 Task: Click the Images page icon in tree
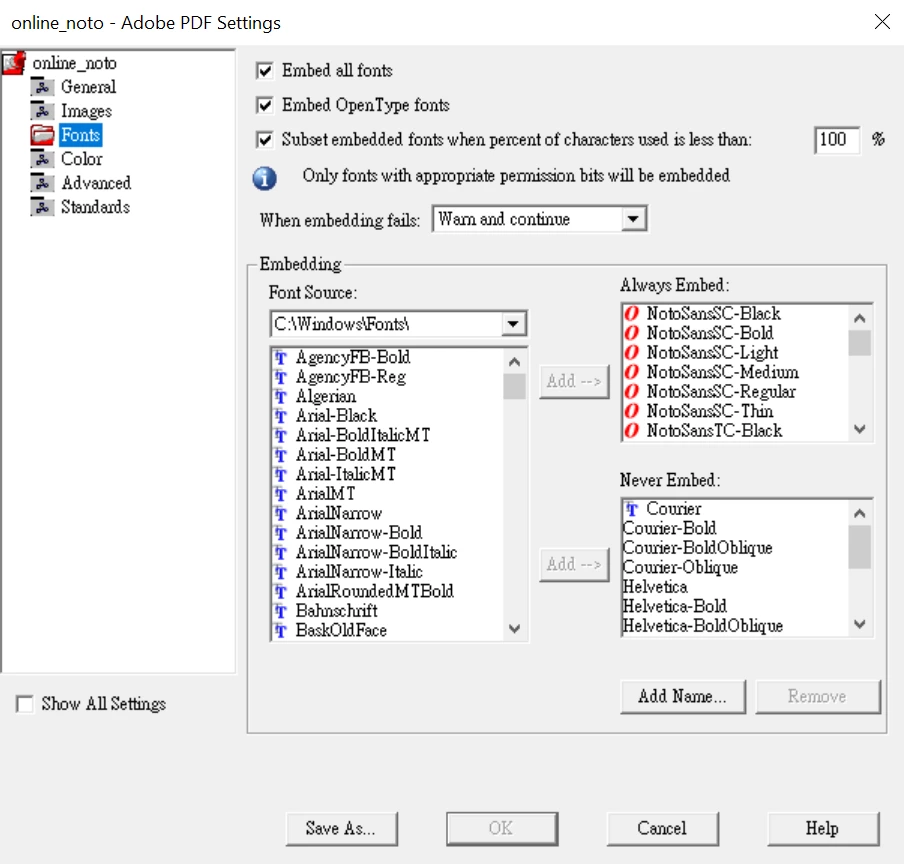[x=42, y=111]
